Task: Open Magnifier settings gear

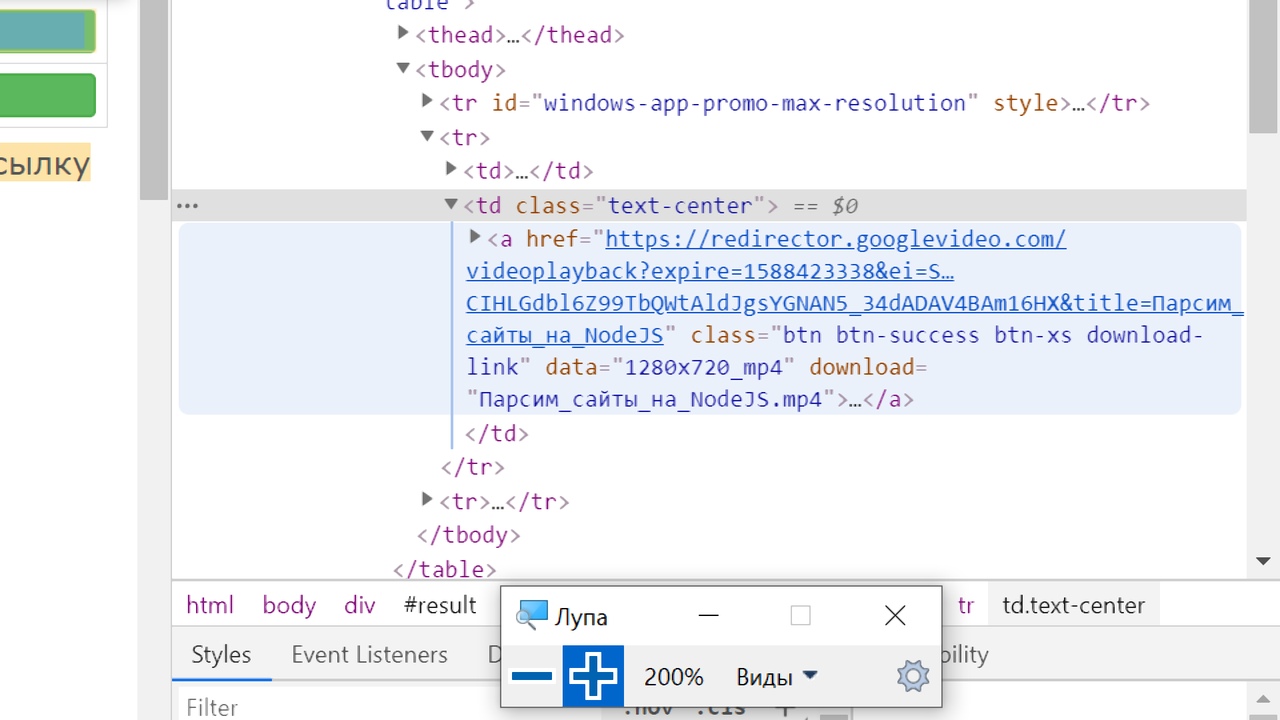Action: (x=913, y=677)
